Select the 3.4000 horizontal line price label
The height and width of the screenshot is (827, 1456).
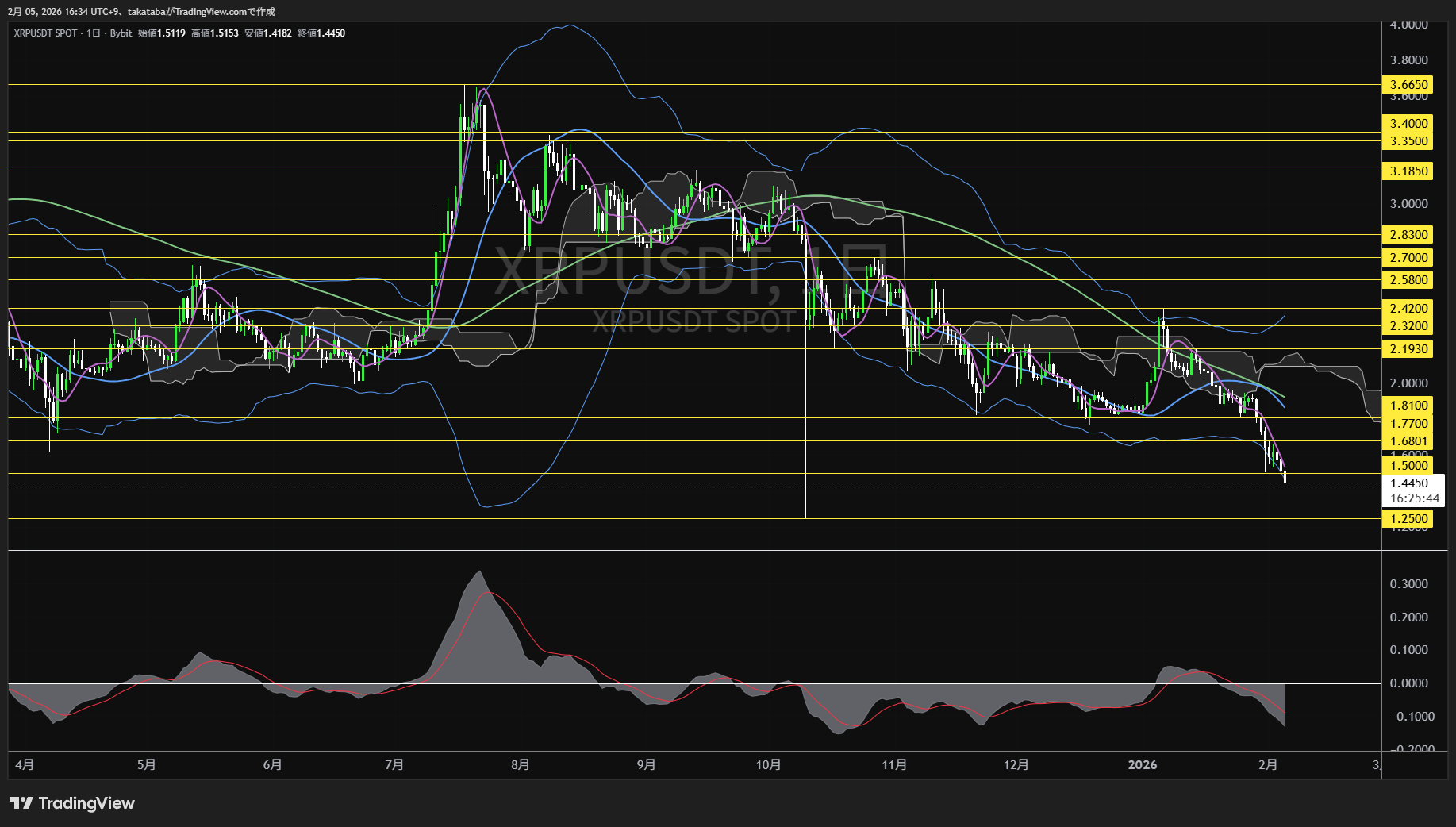pos(1408,124)
